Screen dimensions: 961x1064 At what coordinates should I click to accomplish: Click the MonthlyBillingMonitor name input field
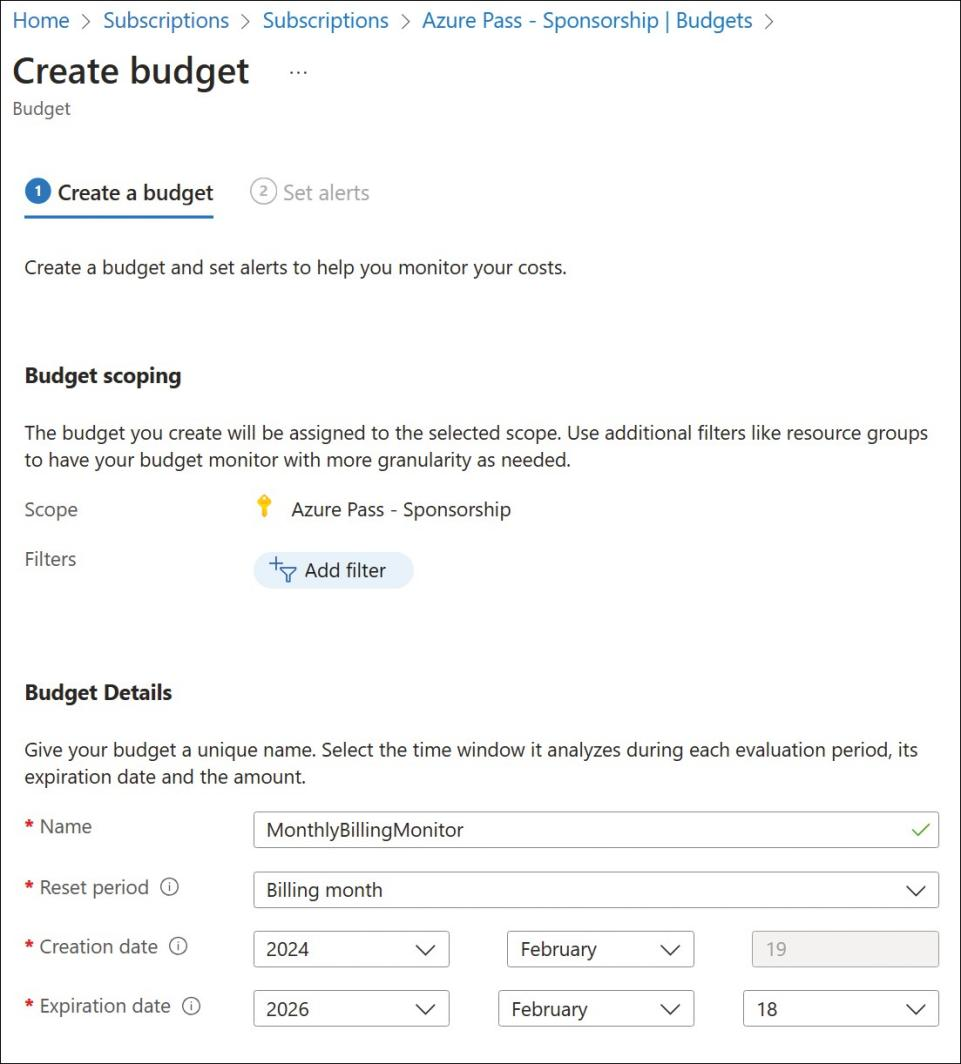pos(596,829)
